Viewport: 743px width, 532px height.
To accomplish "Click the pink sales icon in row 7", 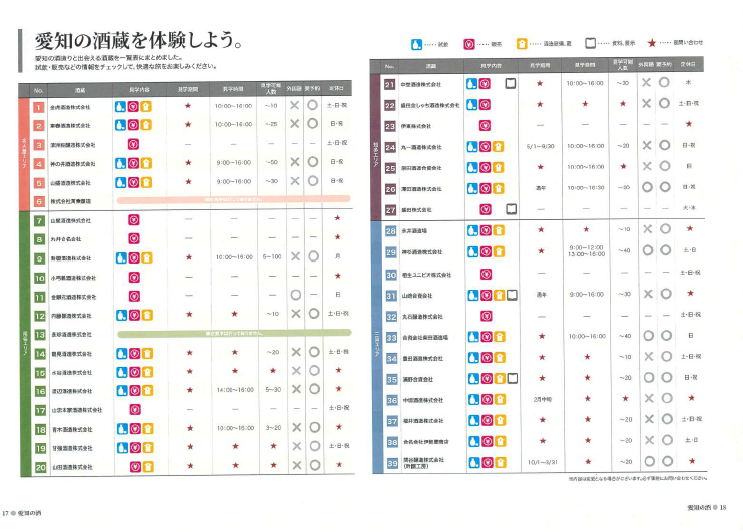I will click(134, 219).
